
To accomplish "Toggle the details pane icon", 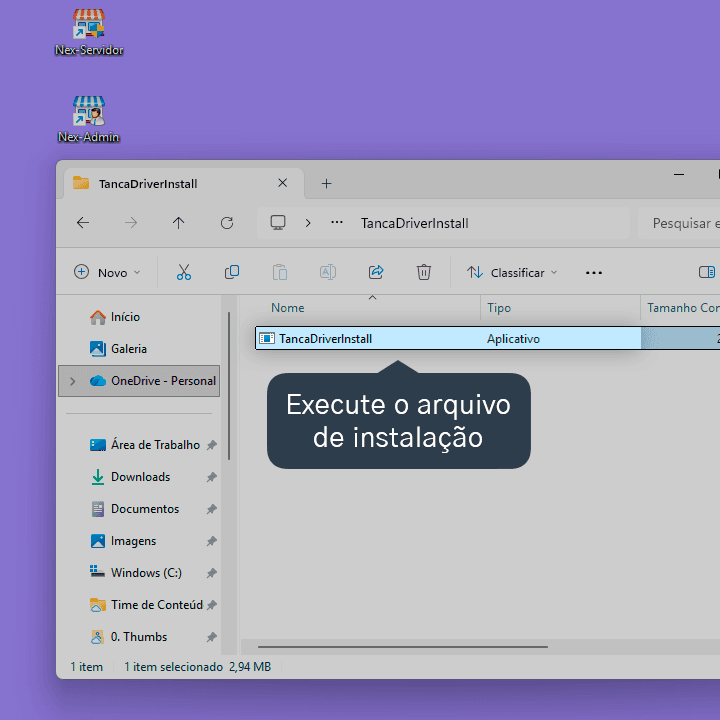I will (x=707, y=272).
